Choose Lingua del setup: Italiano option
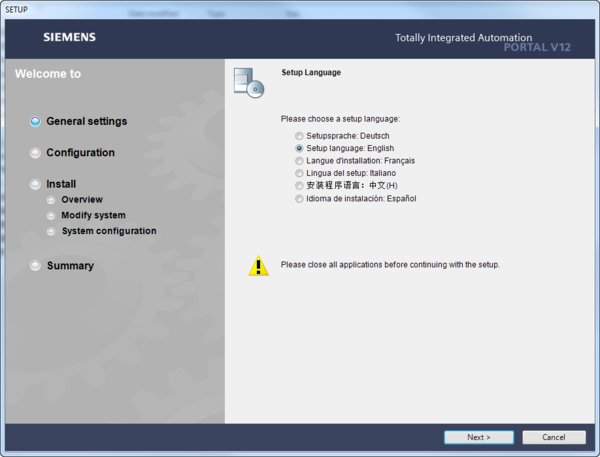Image resolution: width=600 pixels, height=457 pixels. (x=299, y=173)
